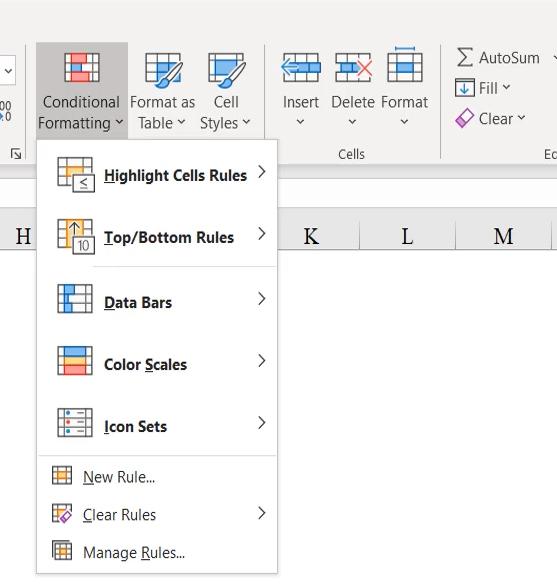Open the Icon Sets submenu
The height and width of the screenshot is (586, 557).
[x=157, y=423]
